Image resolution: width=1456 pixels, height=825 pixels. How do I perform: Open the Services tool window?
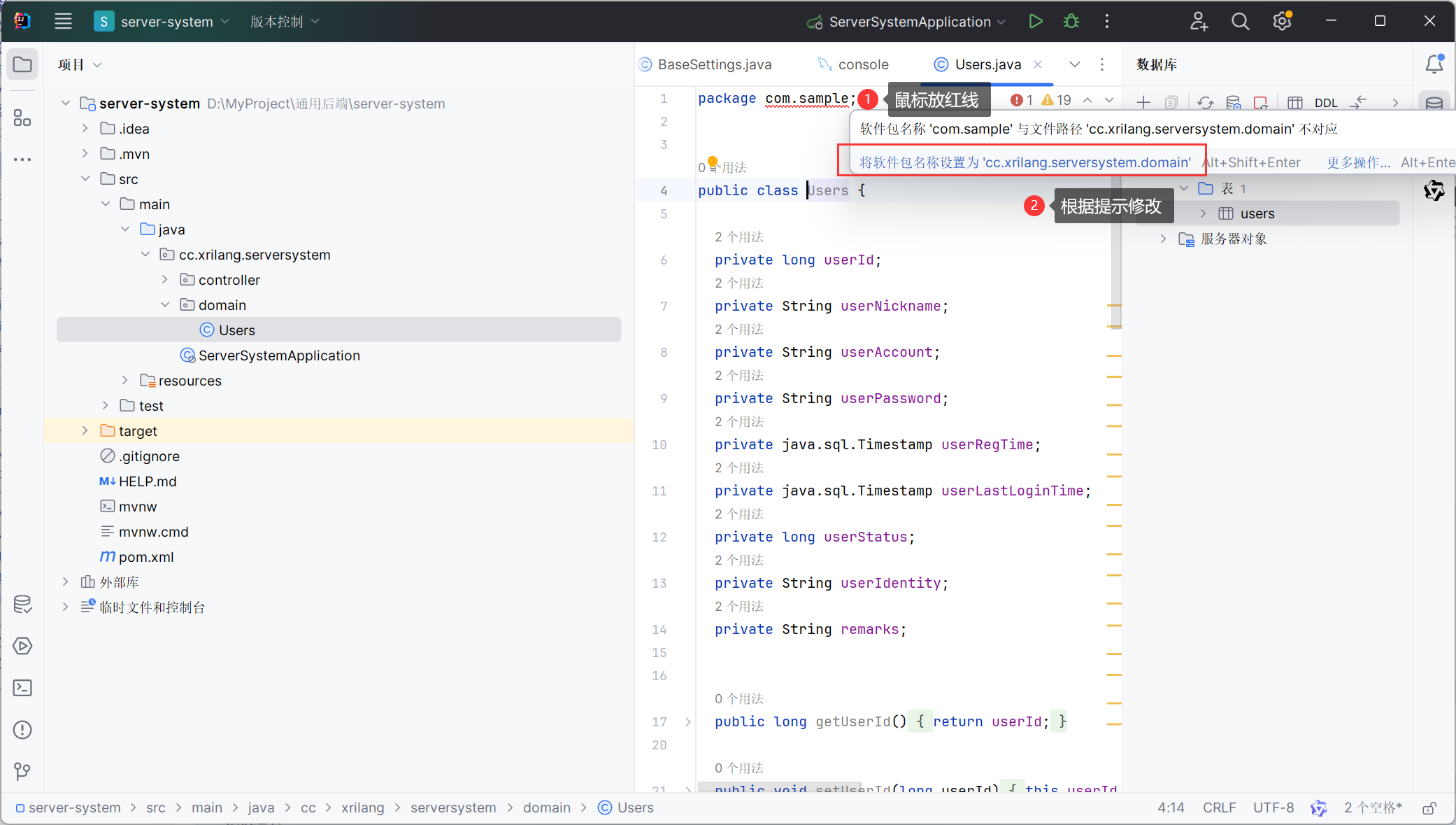point(22,646)
